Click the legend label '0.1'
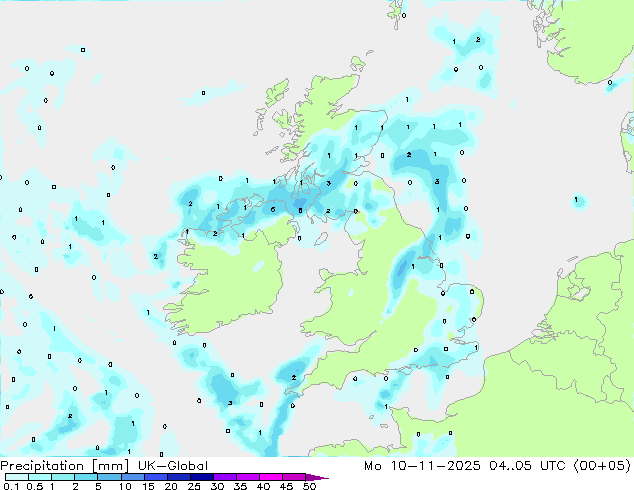Screen dimensions: 634x490 [12, 486]
